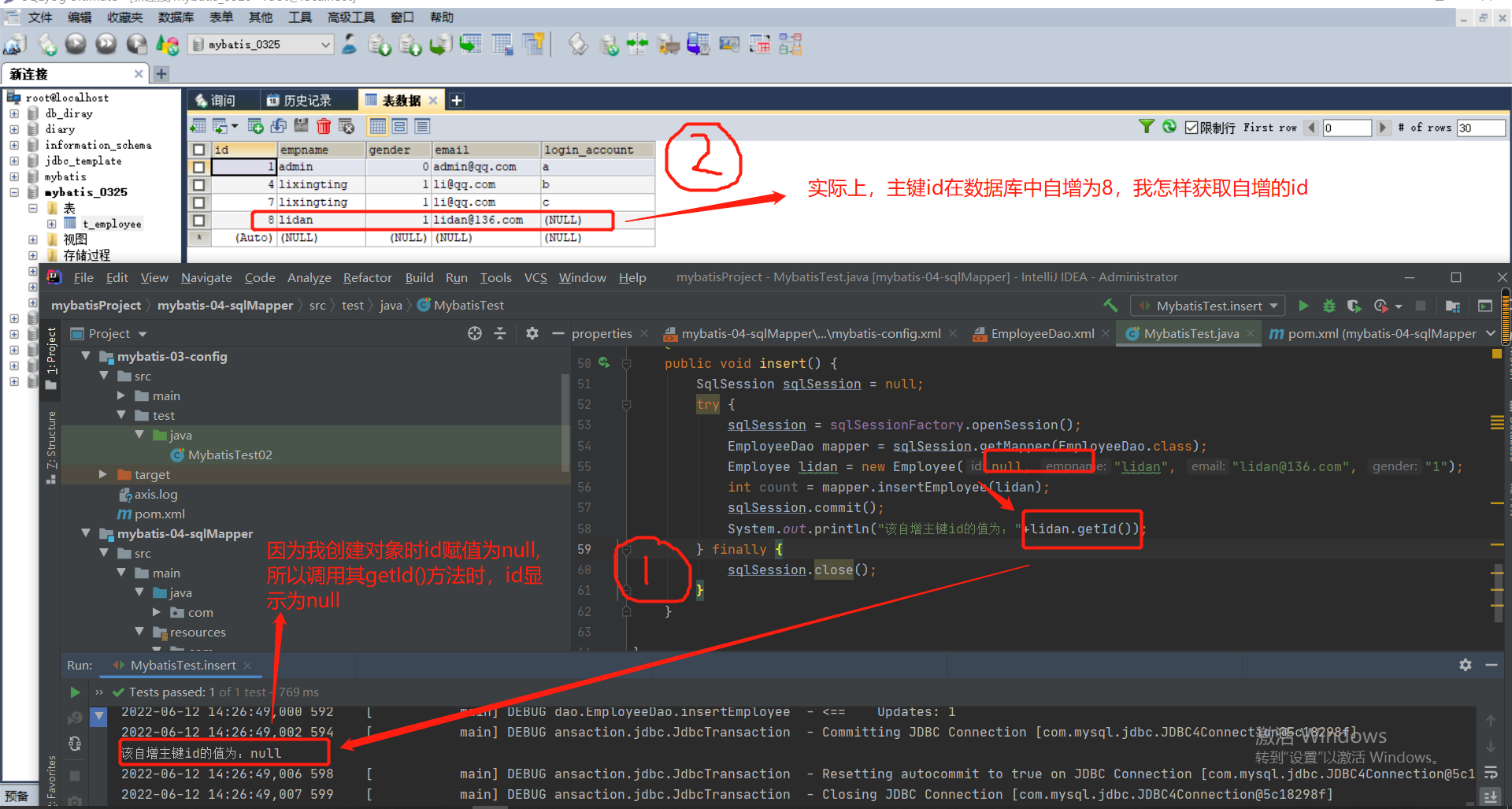Click mybatisProject breadcrumb
The height and width of the screenshot is (809, 1512).
tap(96, 305)
